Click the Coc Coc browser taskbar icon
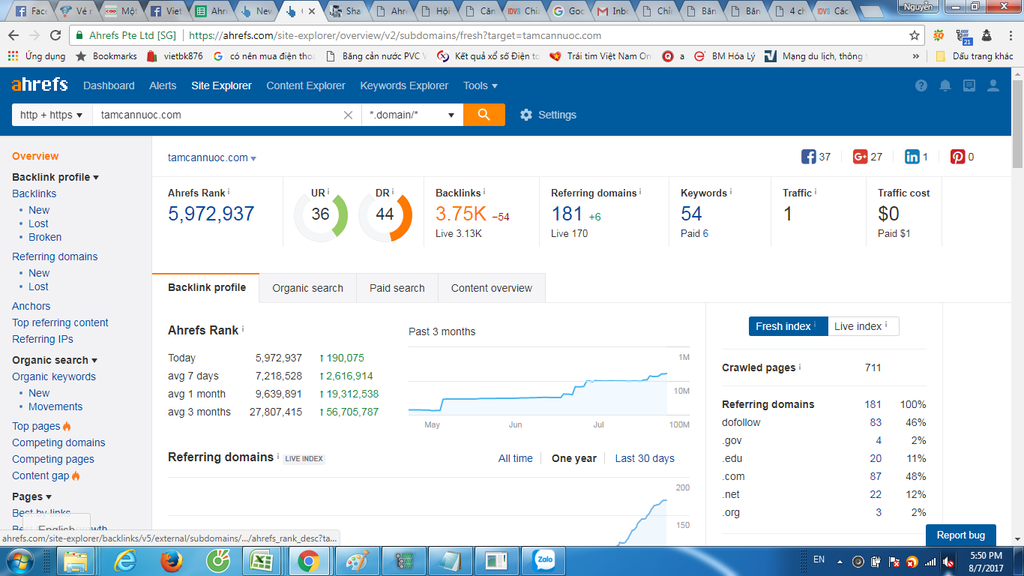This screenshot has width=1024, height=576. (x=217, y=561)
